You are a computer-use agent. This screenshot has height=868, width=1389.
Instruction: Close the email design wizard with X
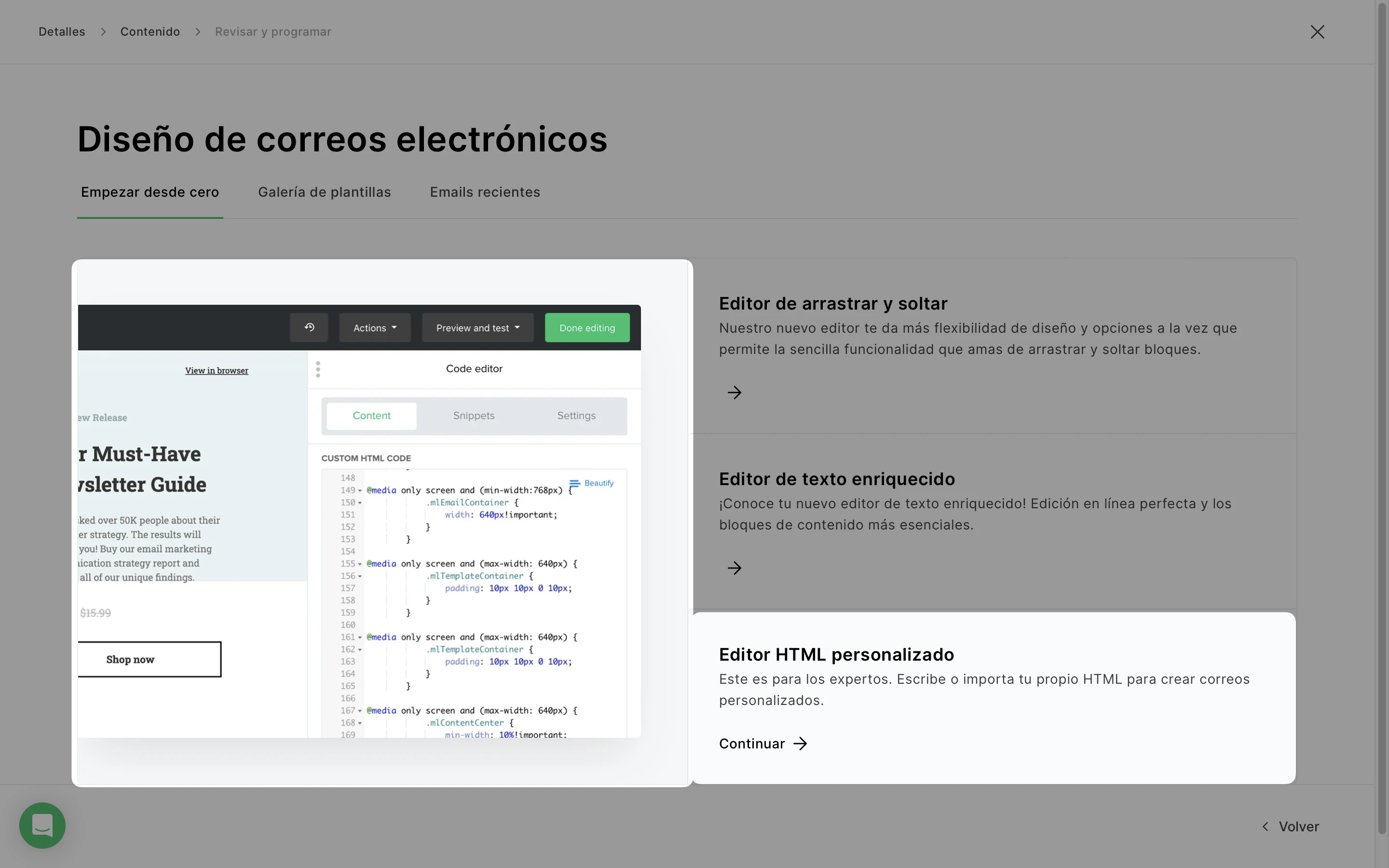tap(1317, 31)
